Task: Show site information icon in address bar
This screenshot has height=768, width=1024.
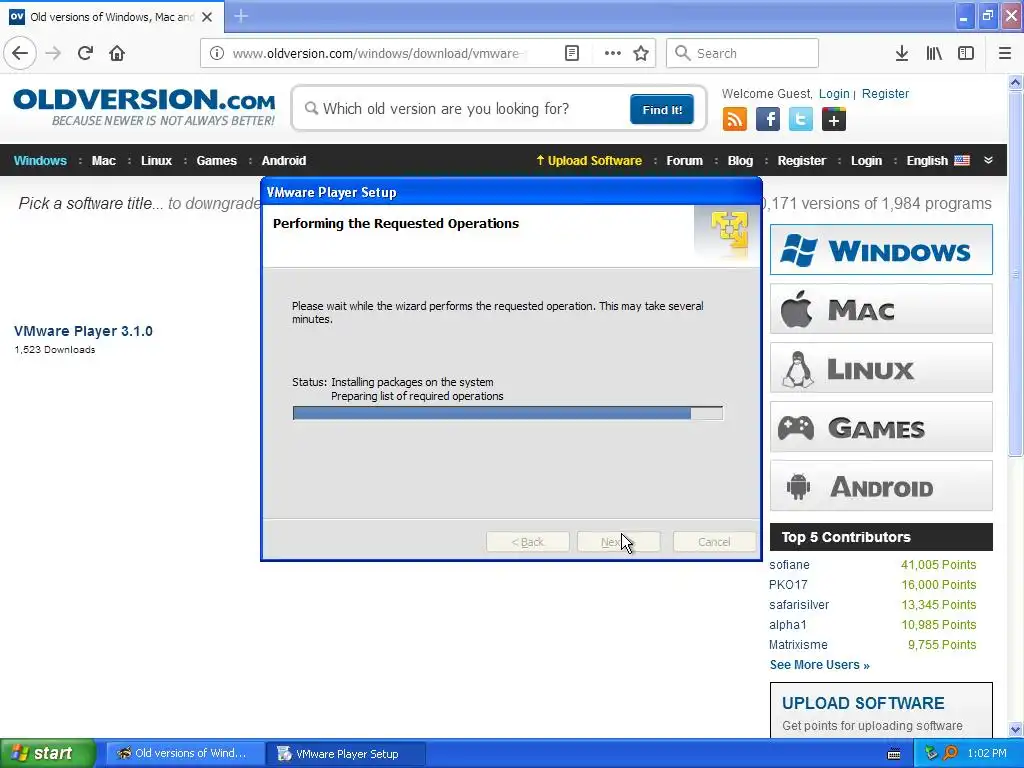Action: [217, 53]
